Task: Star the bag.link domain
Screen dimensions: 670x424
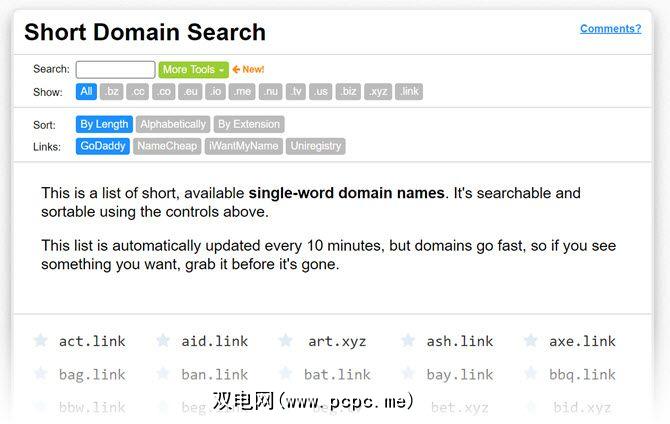Action: coord(40,374)
